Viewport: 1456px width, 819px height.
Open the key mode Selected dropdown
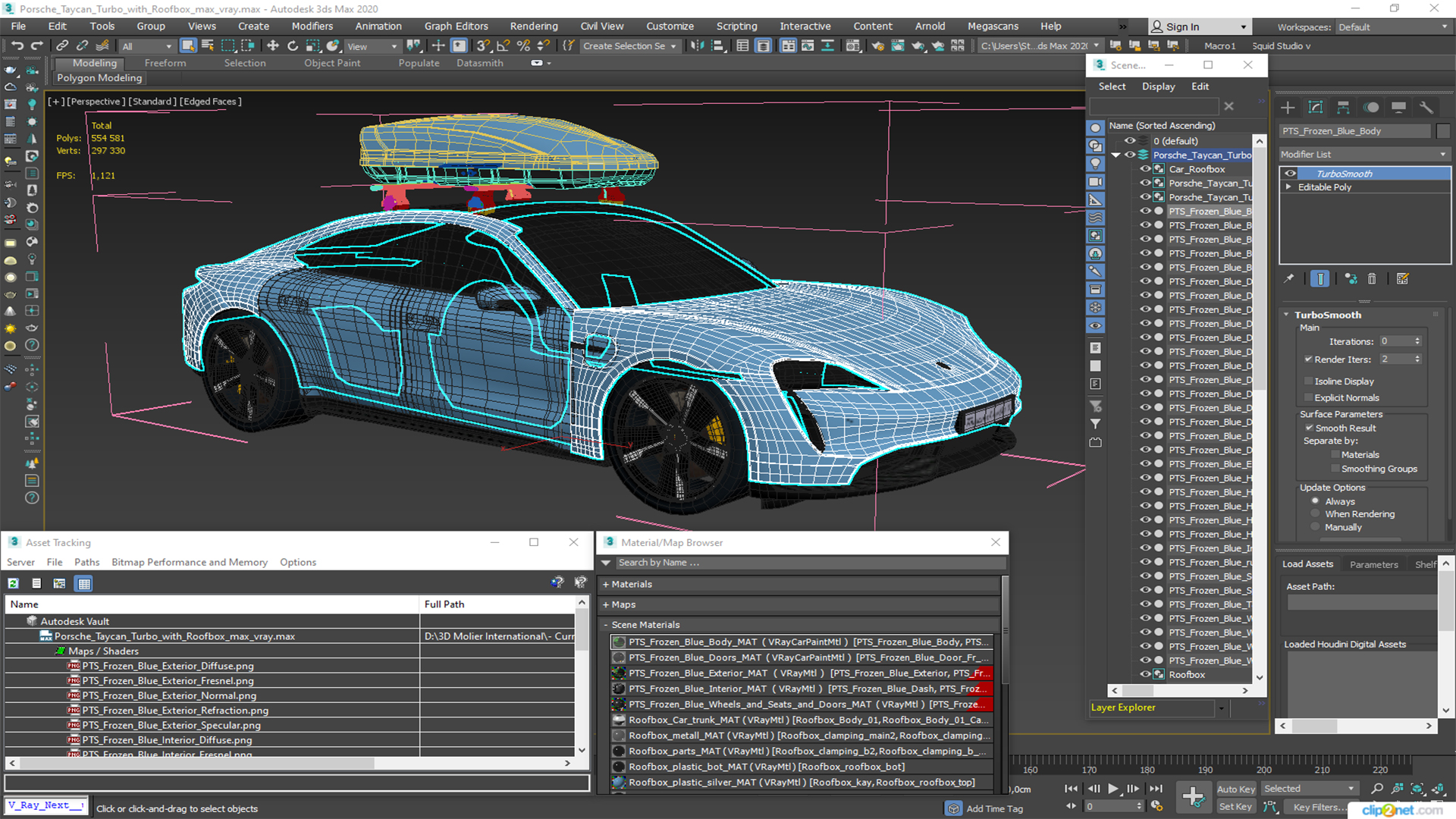(1309, 789)
